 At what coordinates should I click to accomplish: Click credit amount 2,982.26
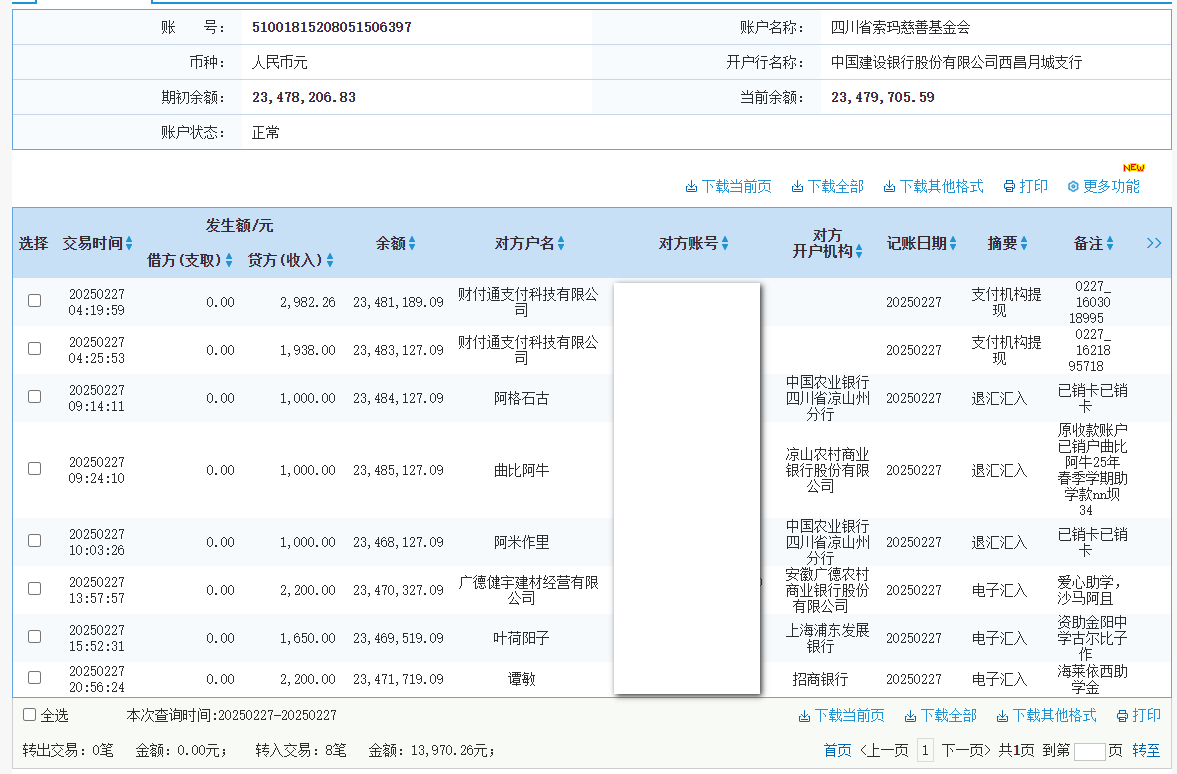[x=308, y=302]
